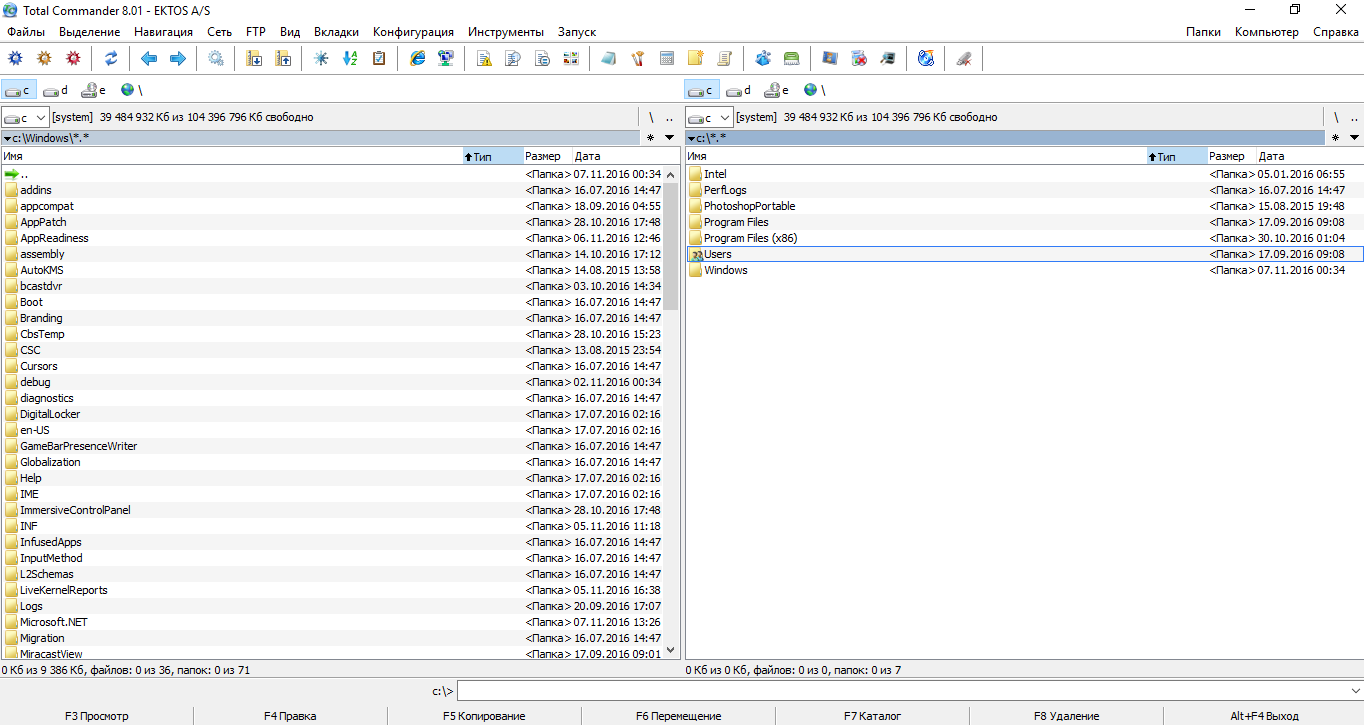Sort right panel by Размер column header

[x=1230, y=156]
